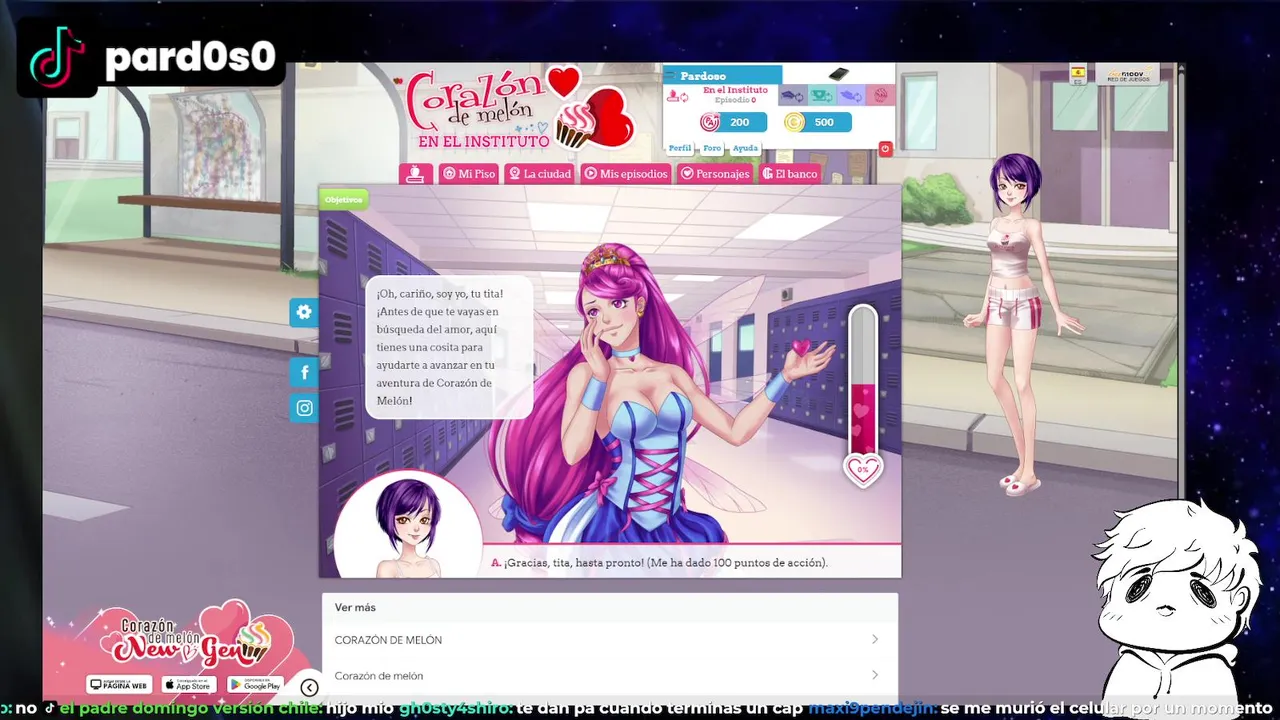Select the pink circular season icon
Viewport: 1280px width, 720px height.
tap(880, 96)
